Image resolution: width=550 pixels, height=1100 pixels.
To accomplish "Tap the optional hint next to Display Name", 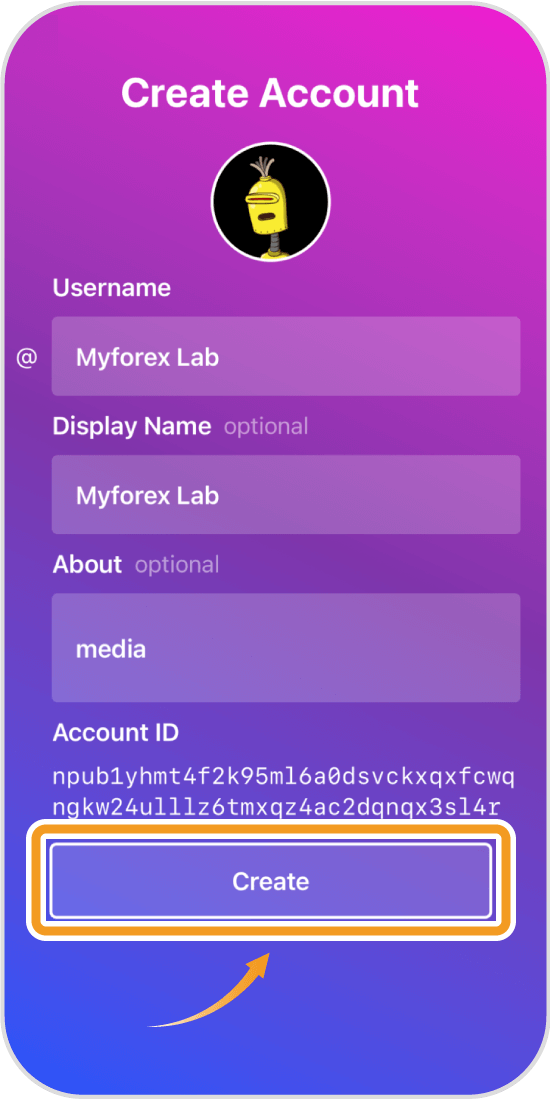I will [266, 427].
